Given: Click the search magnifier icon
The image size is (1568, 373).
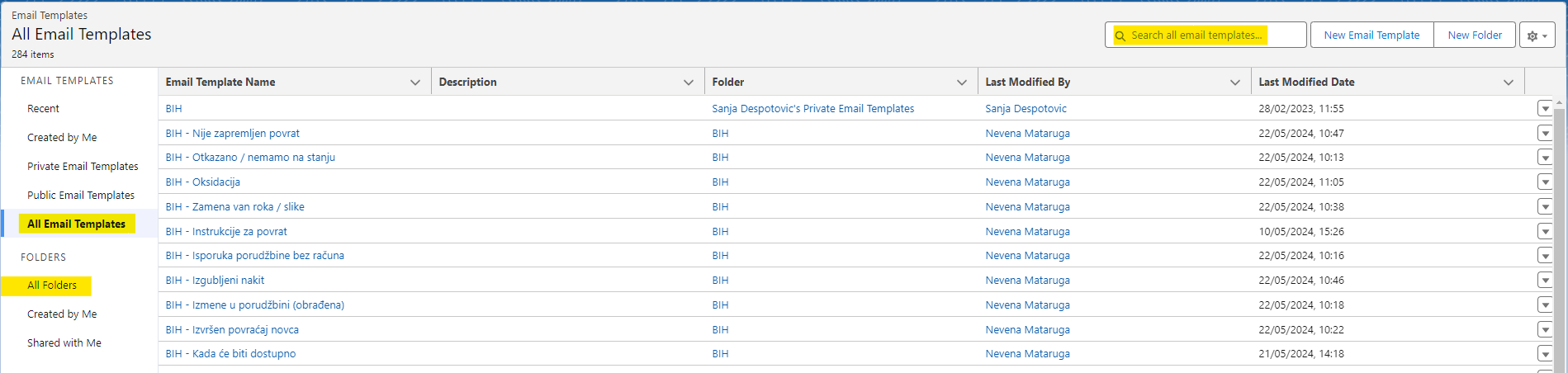Looking at the screenshot, I should [x=1120, y=35].
